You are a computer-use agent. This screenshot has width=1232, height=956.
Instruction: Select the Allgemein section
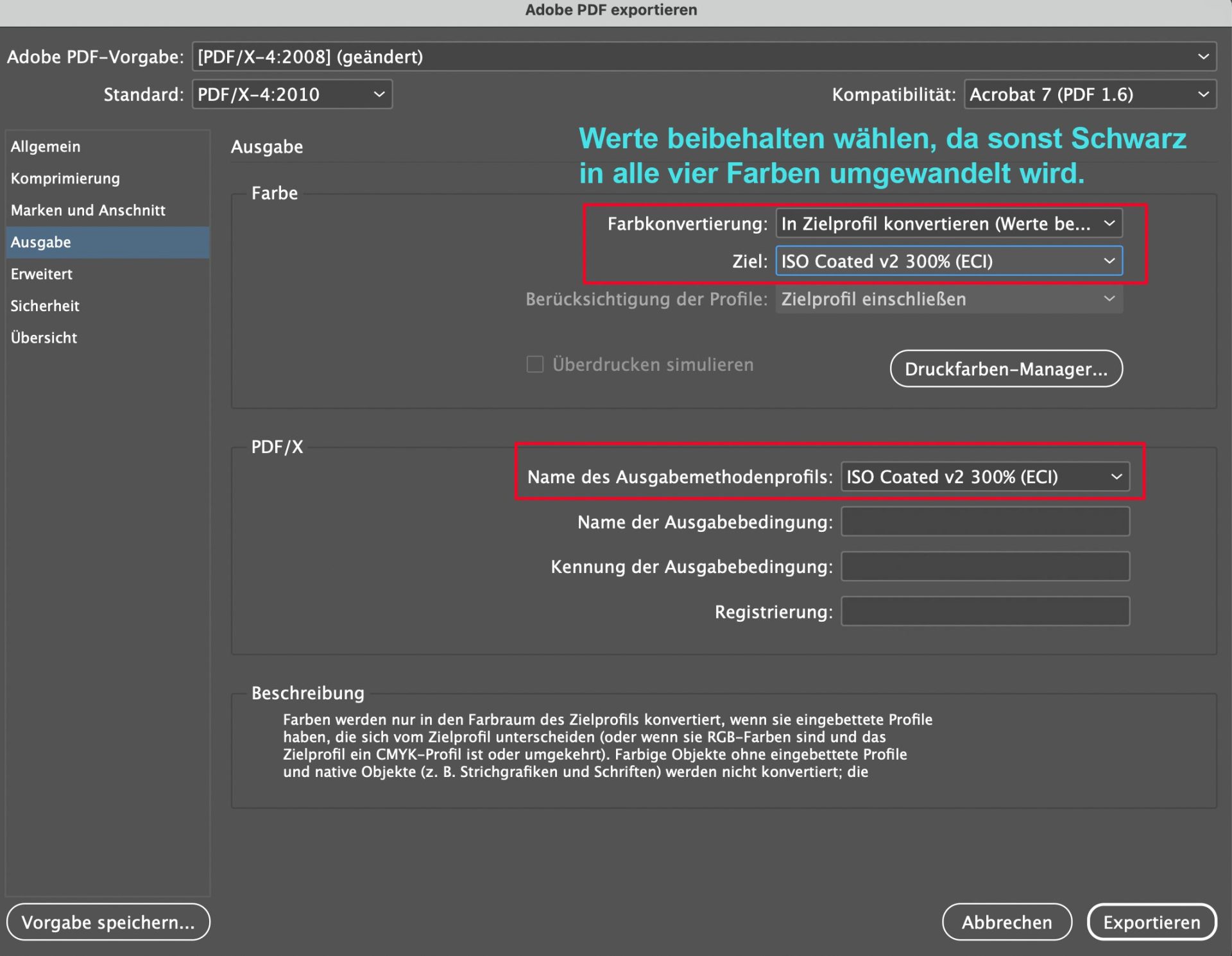[108, 146]
